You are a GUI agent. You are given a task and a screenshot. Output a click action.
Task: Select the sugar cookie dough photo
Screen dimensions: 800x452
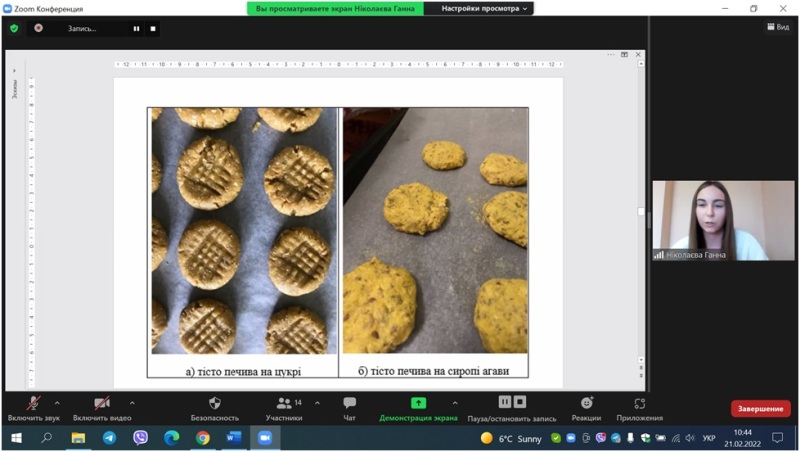coord(244,231)
